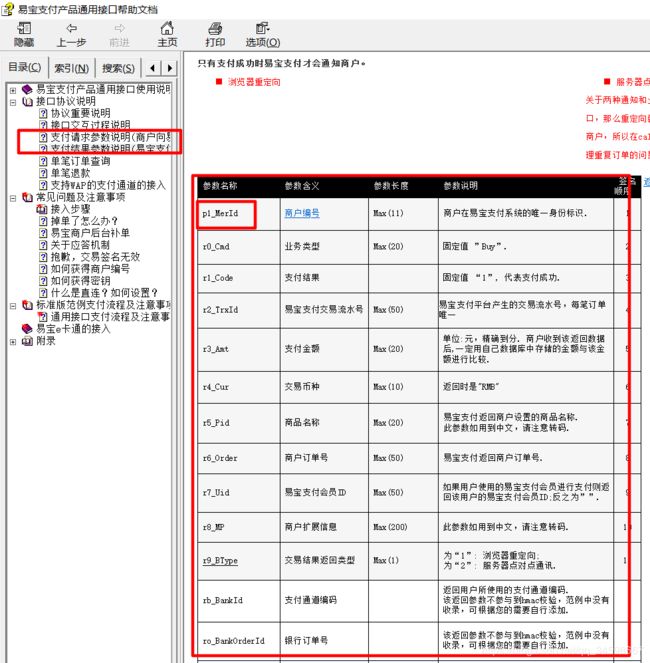Screen dimensions: 650x663
Task: Open the 掉单了怎么办? topic
Action: (84, 221)
